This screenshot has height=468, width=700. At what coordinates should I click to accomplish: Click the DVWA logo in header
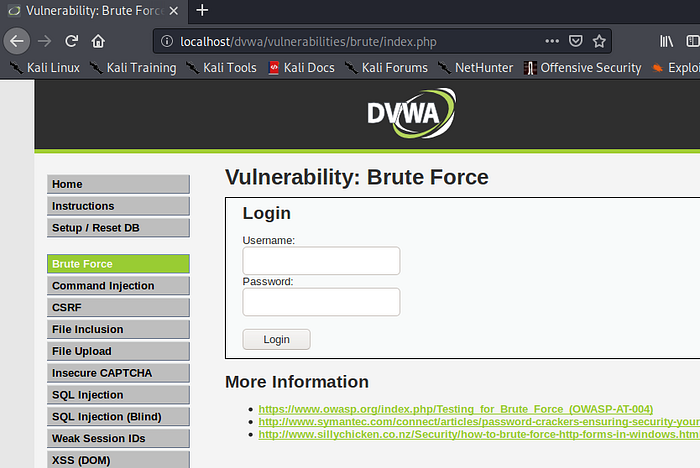point(412,113)
